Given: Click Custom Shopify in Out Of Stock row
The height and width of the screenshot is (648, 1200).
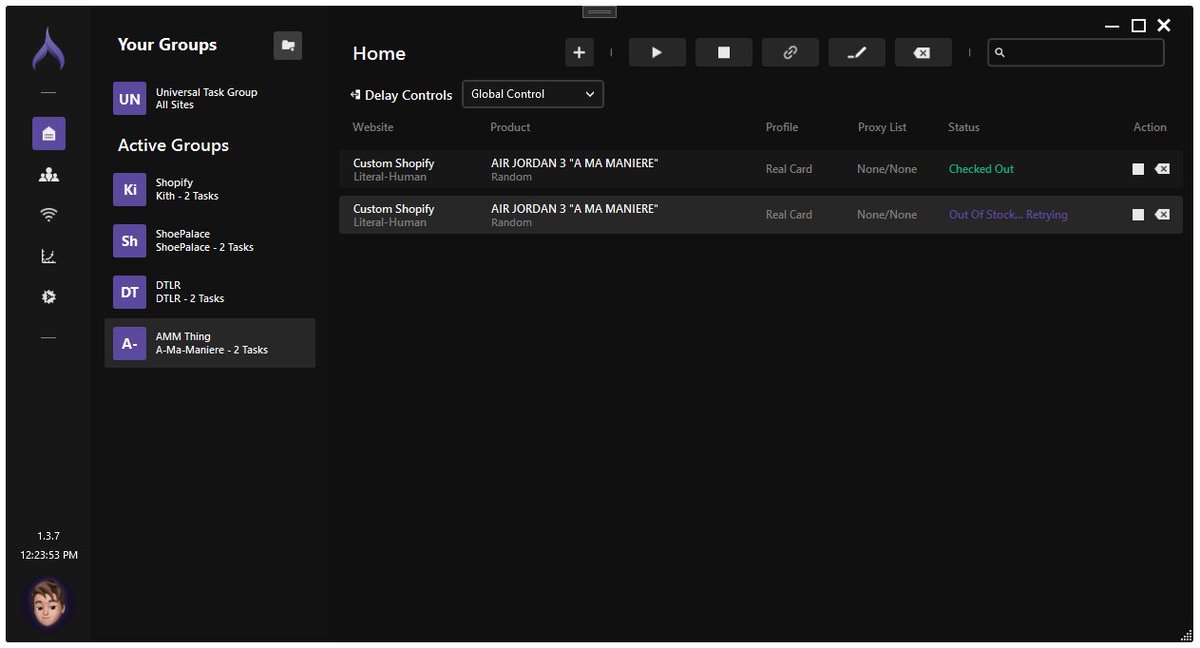Looking at the screenshot, I should (394, 209).
